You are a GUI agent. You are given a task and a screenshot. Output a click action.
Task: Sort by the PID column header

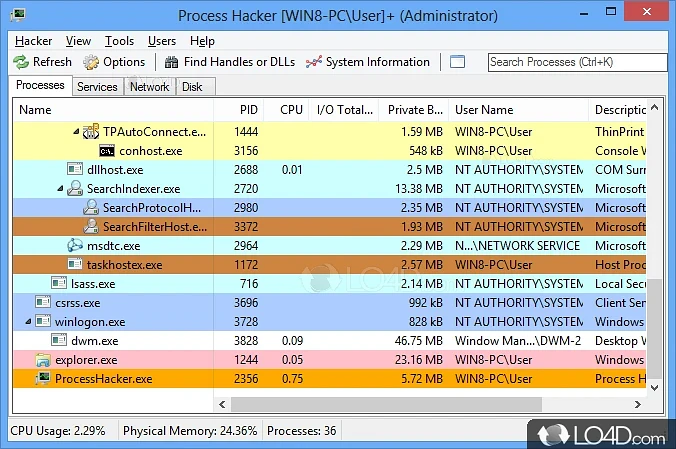click(x=249, y=110)
